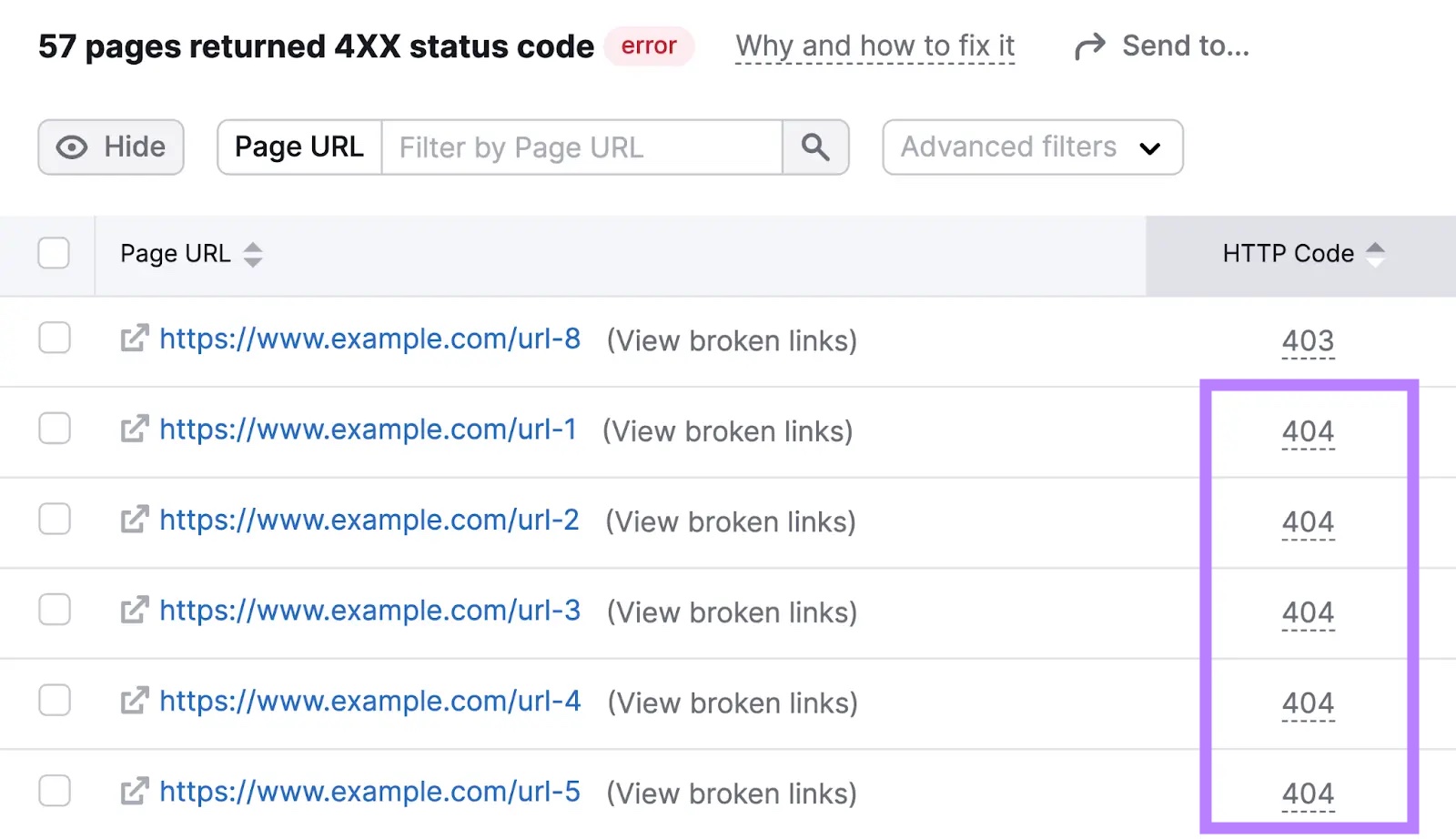This screenshot has height=839, width=1456.
Task: Click the 404 code on the url-2 row
Action: (x=1308, y=522)
